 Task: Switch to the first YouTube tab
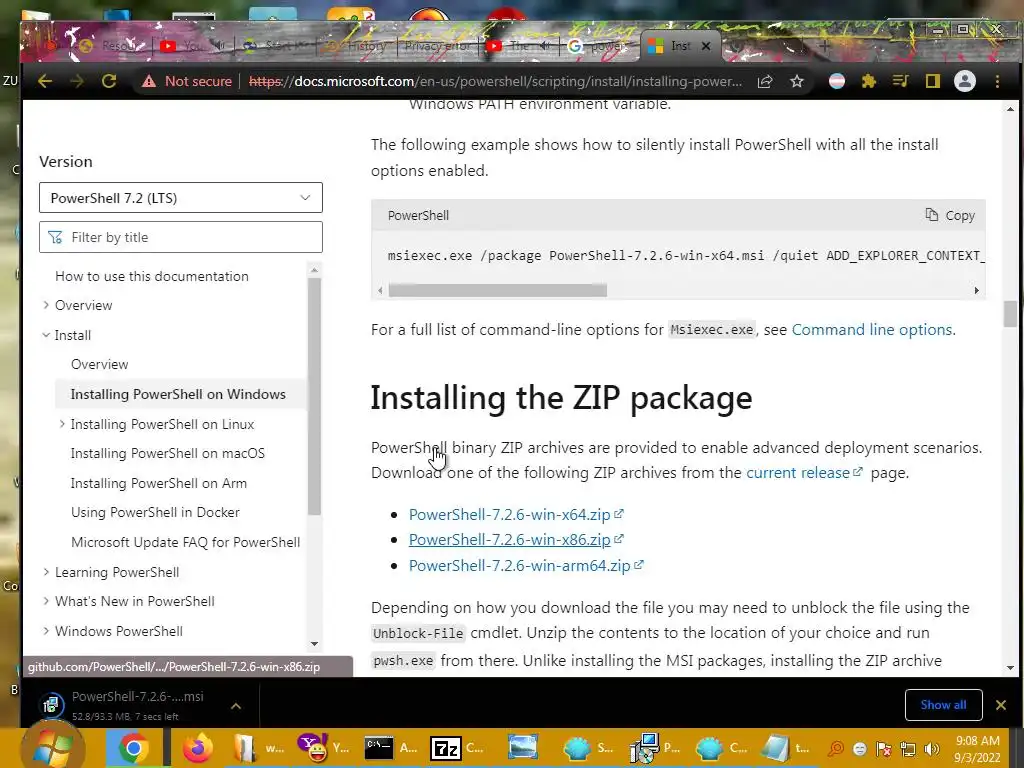pyautogui.click(x=193, y=46)
